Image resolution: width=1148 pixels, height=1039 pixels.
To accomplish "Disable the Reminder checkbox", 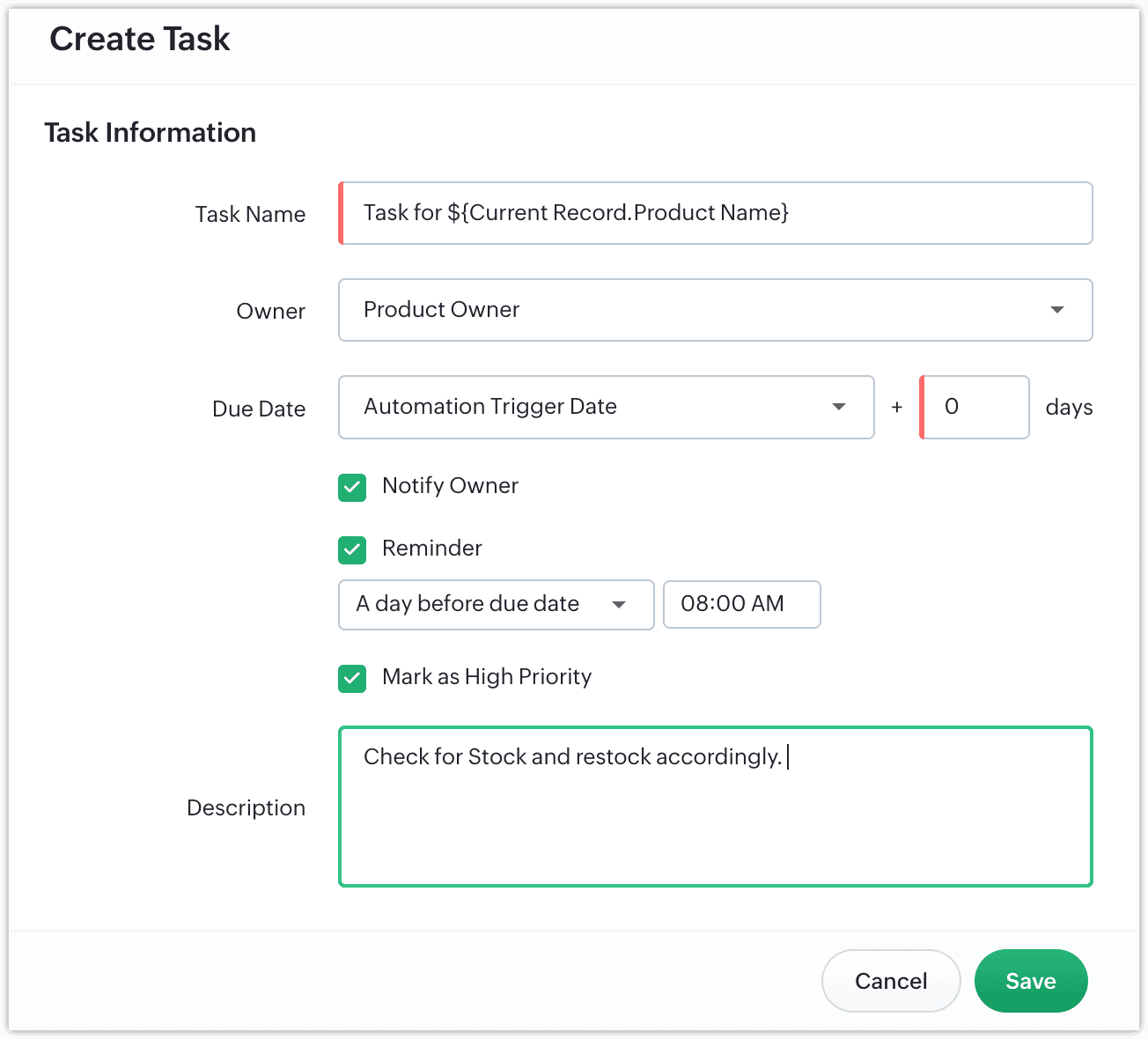I will tap(352, 550).
